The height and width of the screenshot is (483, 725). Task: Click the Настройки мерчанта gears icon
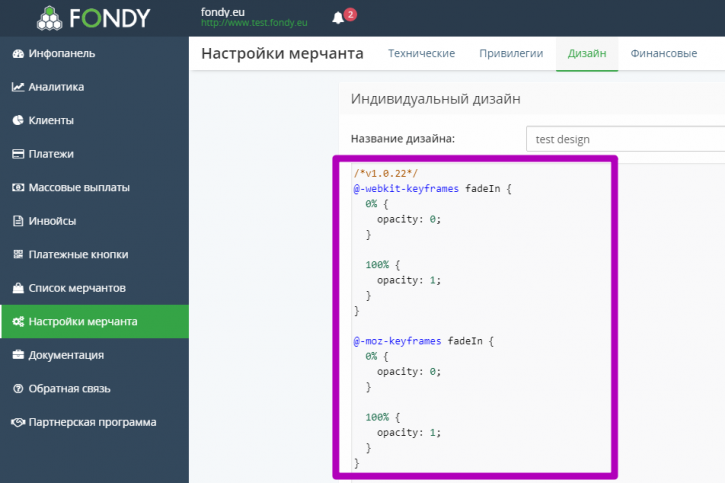coord(18,321)
